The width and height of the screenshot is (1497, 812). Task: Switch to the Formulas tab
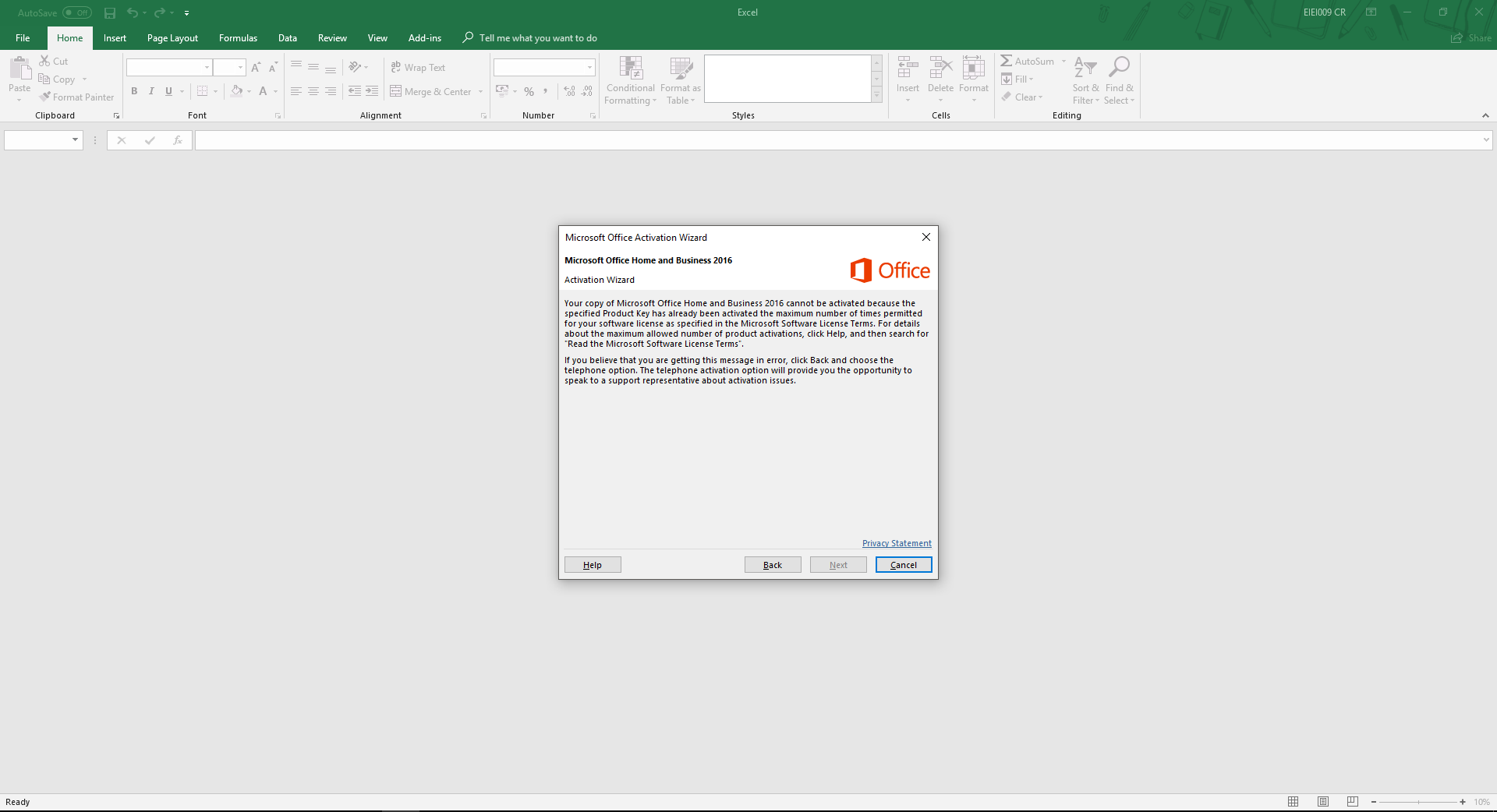(238, 37)
